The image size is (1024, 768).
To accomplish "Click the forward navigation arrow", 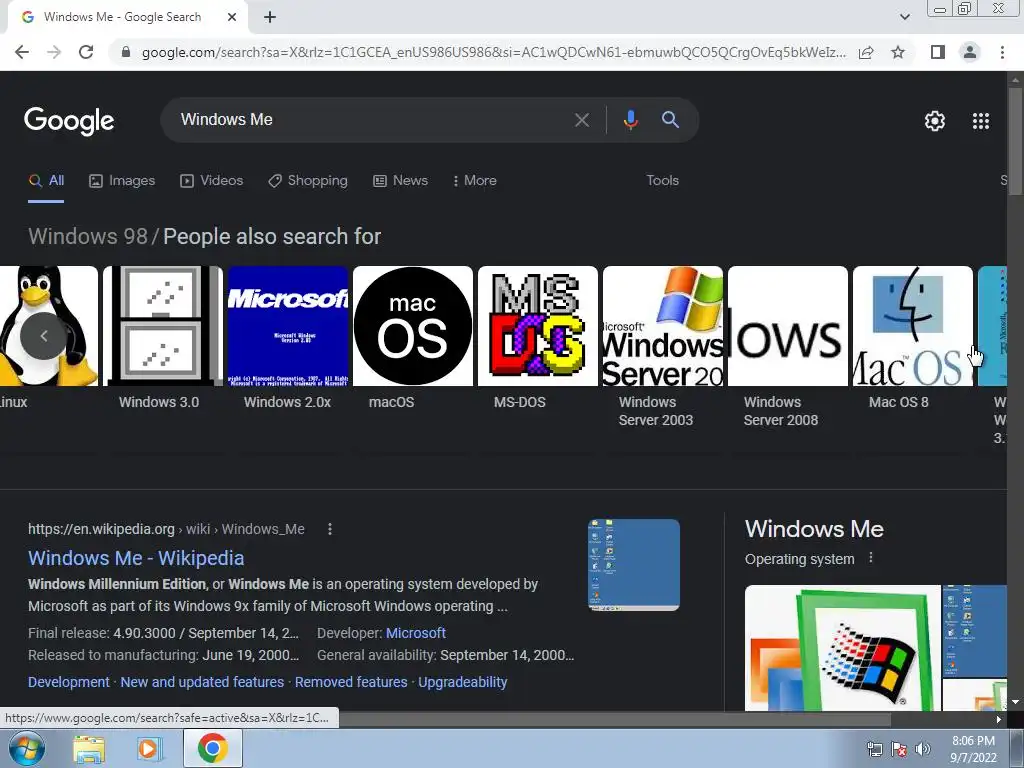I will (x=54, y=52).
